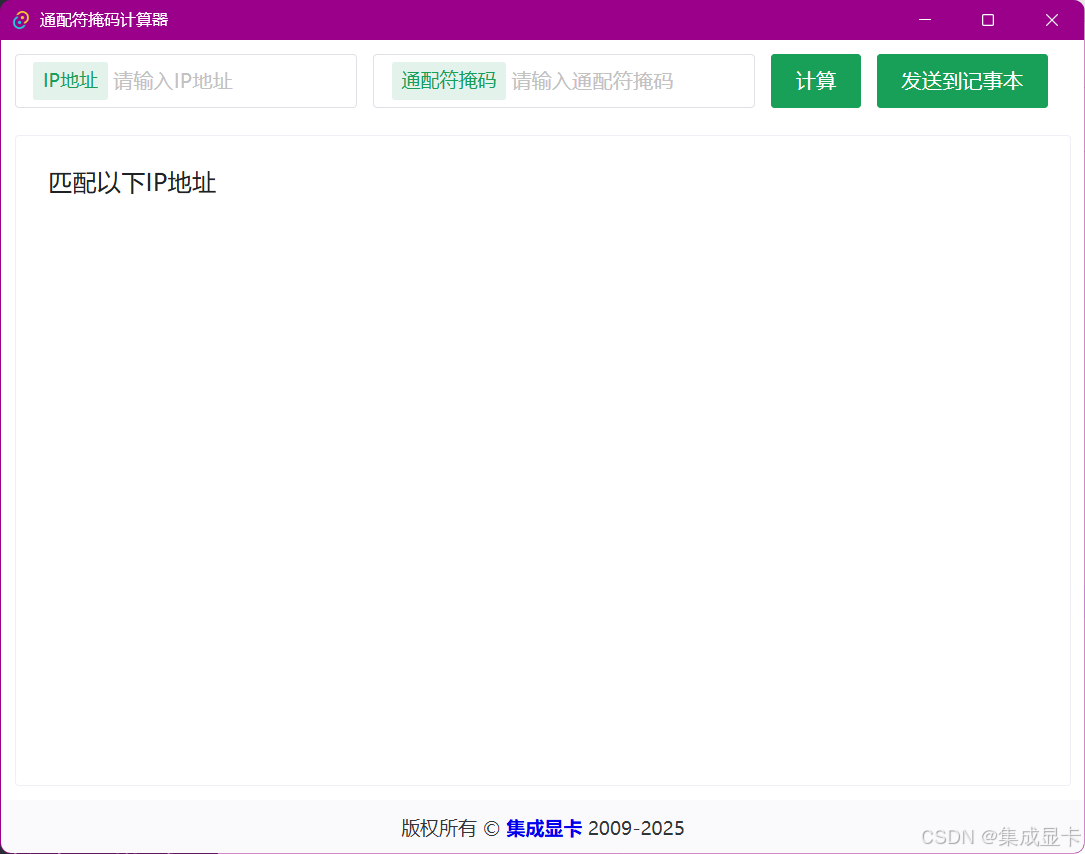
Task: Click the 计算 button
Action: (816, 81)
